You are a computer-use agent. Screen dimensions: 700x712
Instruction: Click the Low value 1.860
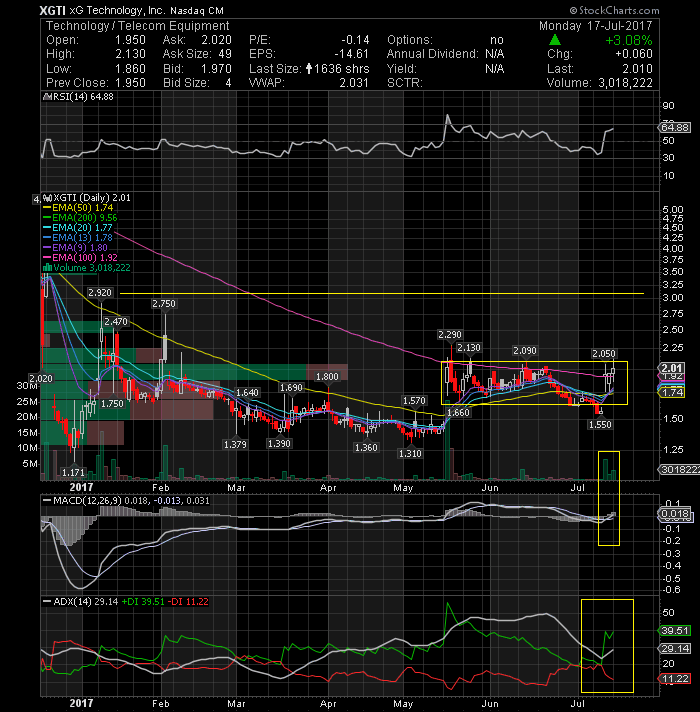[130, 69]
